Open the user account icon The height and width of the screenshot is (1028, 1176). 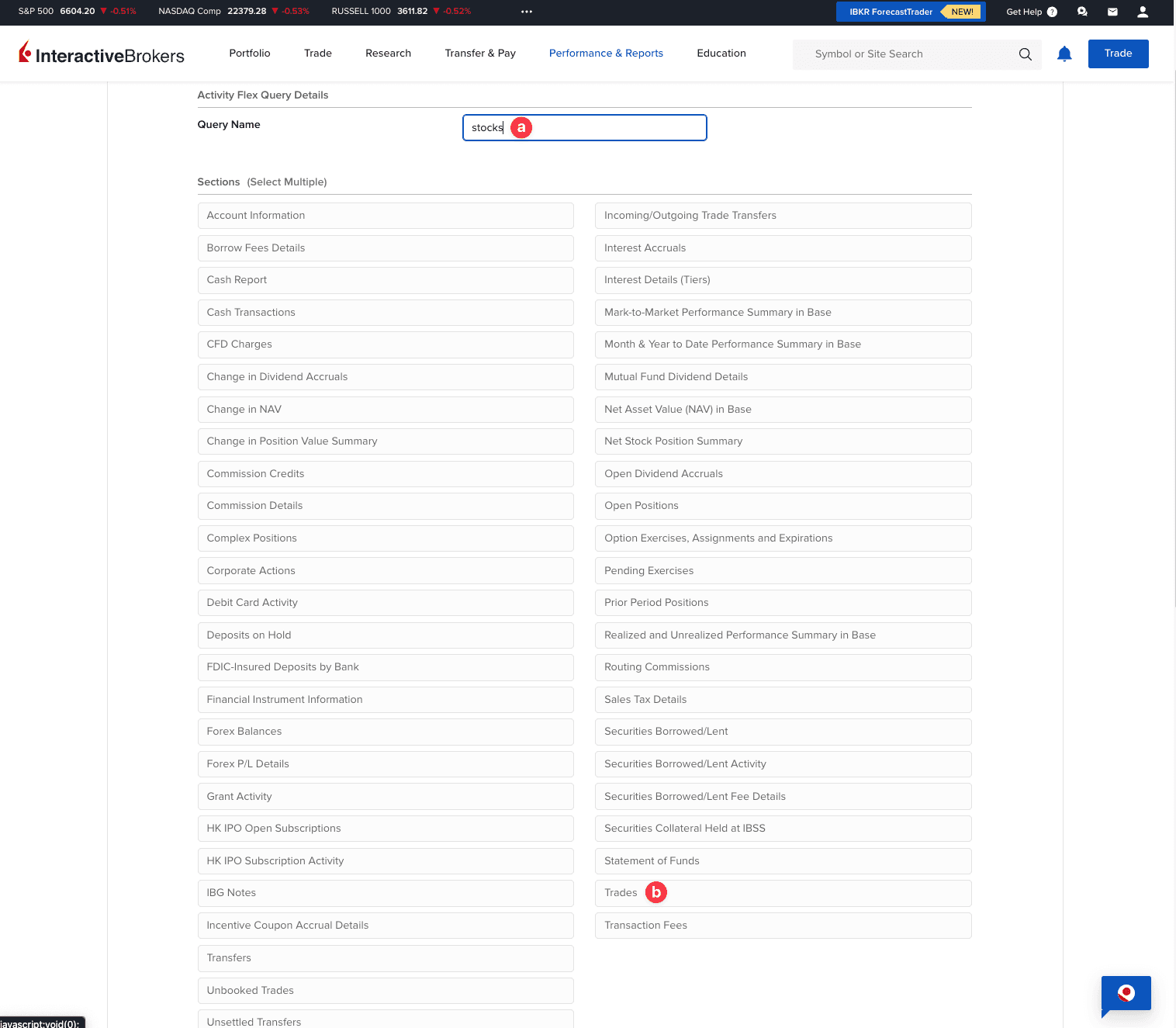(x=1142, y=12)
